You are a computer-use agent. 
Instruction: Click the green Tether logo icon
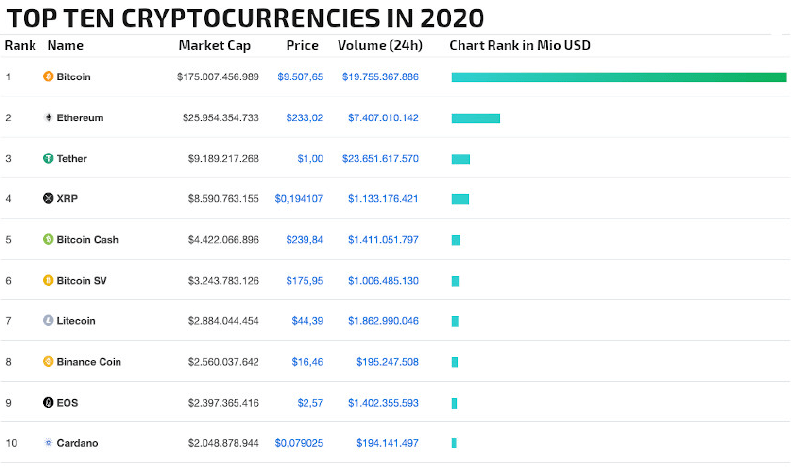click(x=48, y=158)
